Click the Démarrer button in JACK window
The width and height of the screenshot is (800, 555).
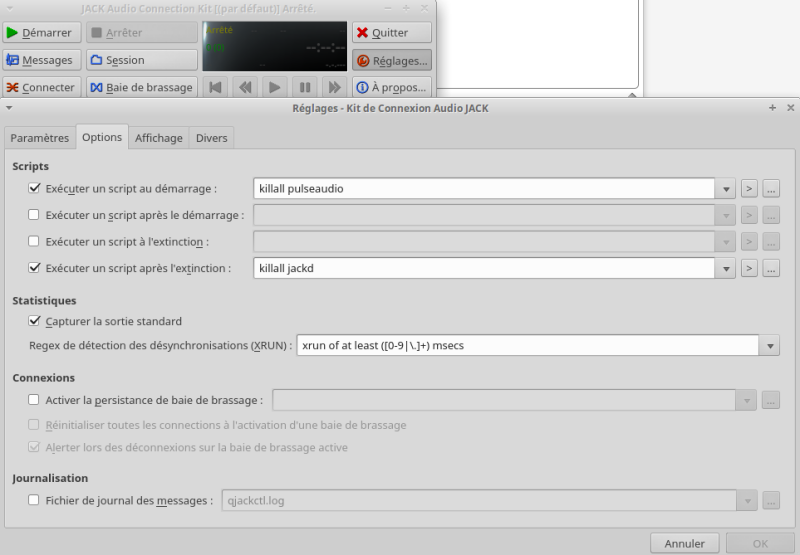42,33
